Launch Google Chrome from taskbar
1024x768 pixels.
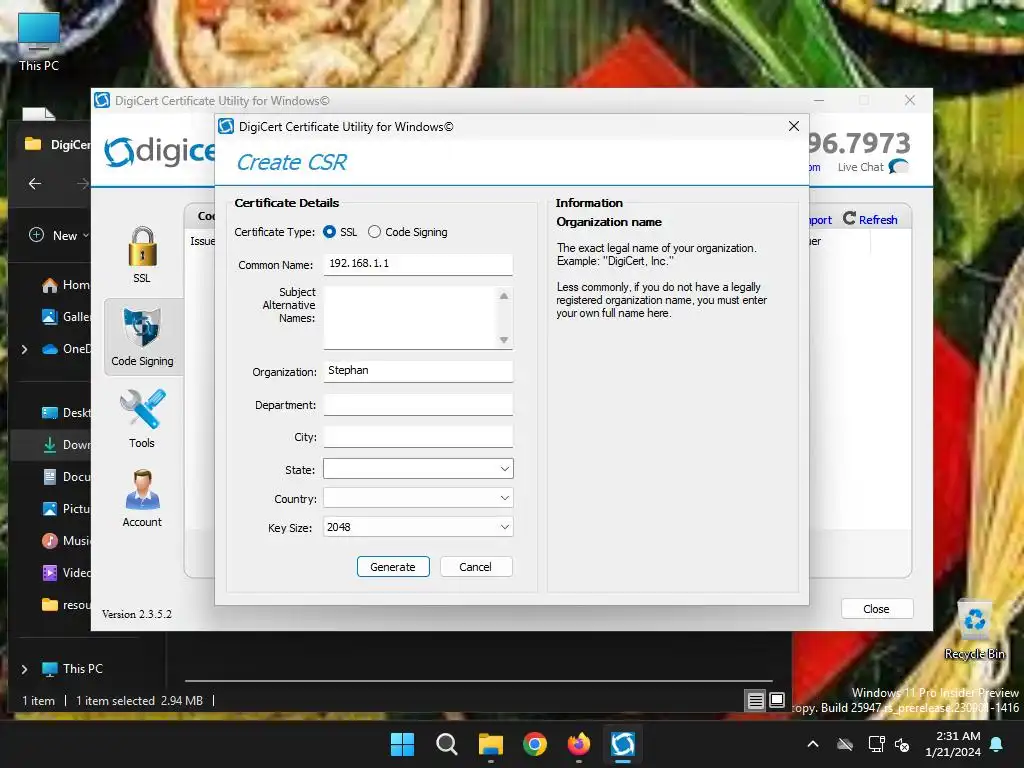pyautogui.click(x=535, y=744)
